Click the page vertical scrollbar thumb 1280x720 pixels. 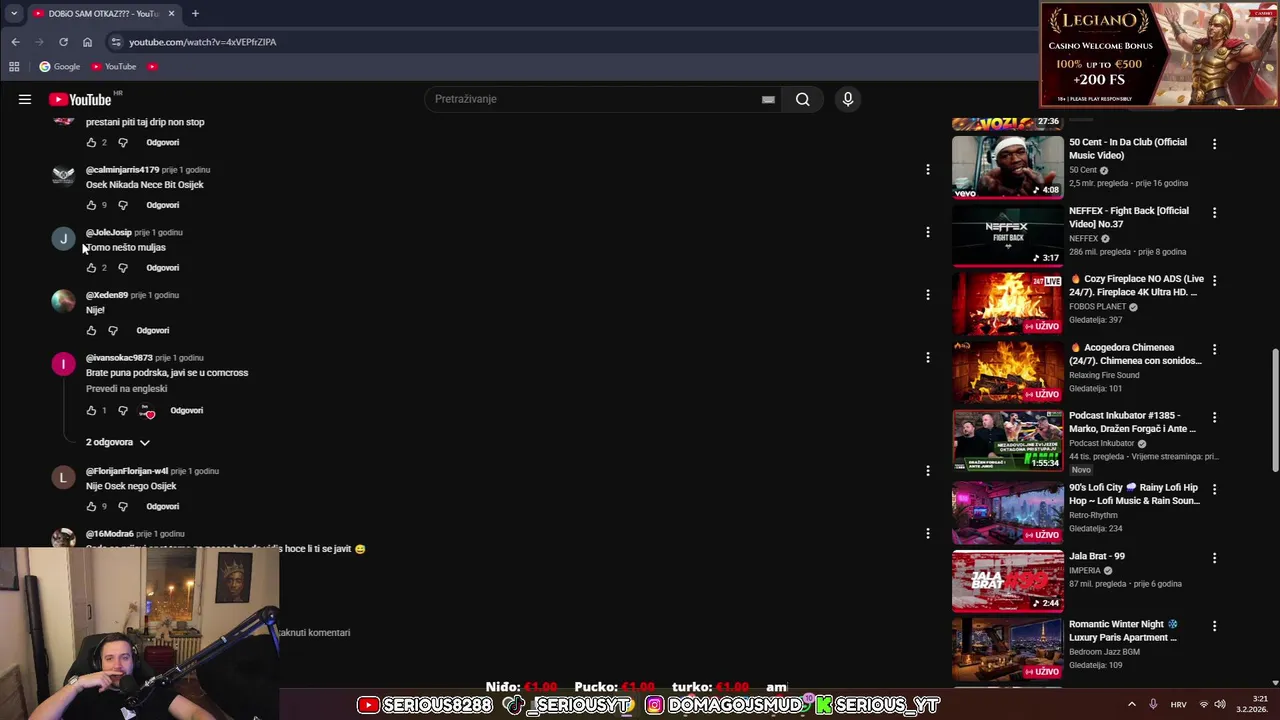pos(1274,410)
